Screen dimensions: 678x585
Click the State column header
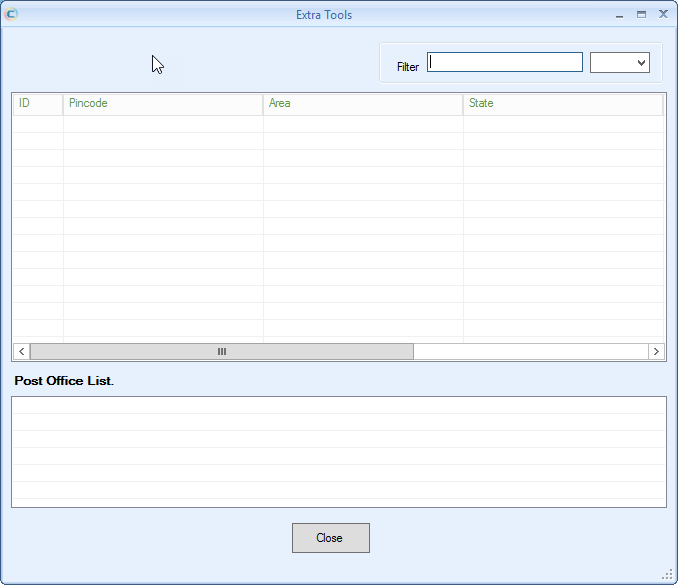click(x=563, y=105)
